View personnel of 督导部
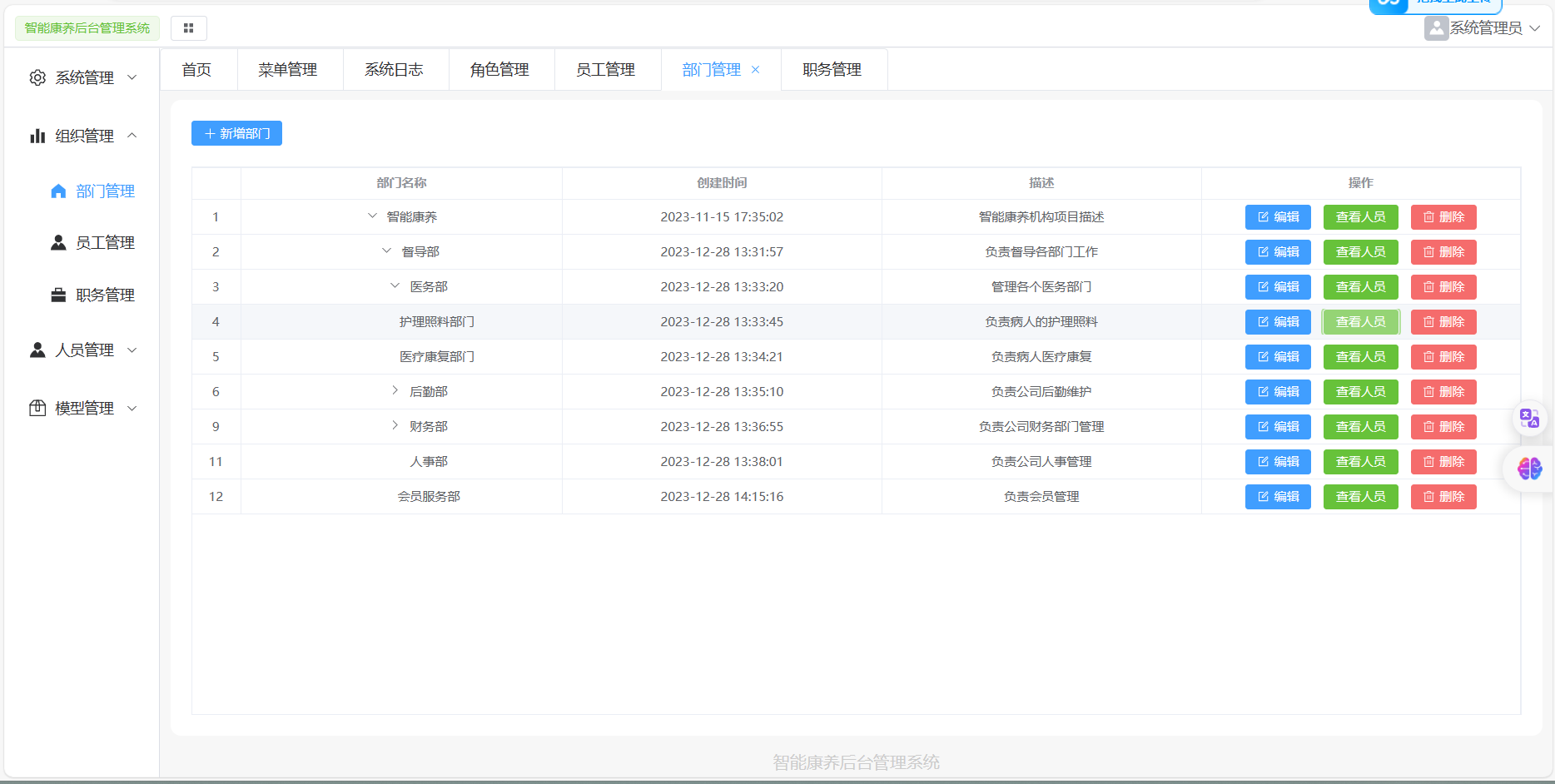The width and height of the screenshot is (1555, 784). [x=1361, y=252]
